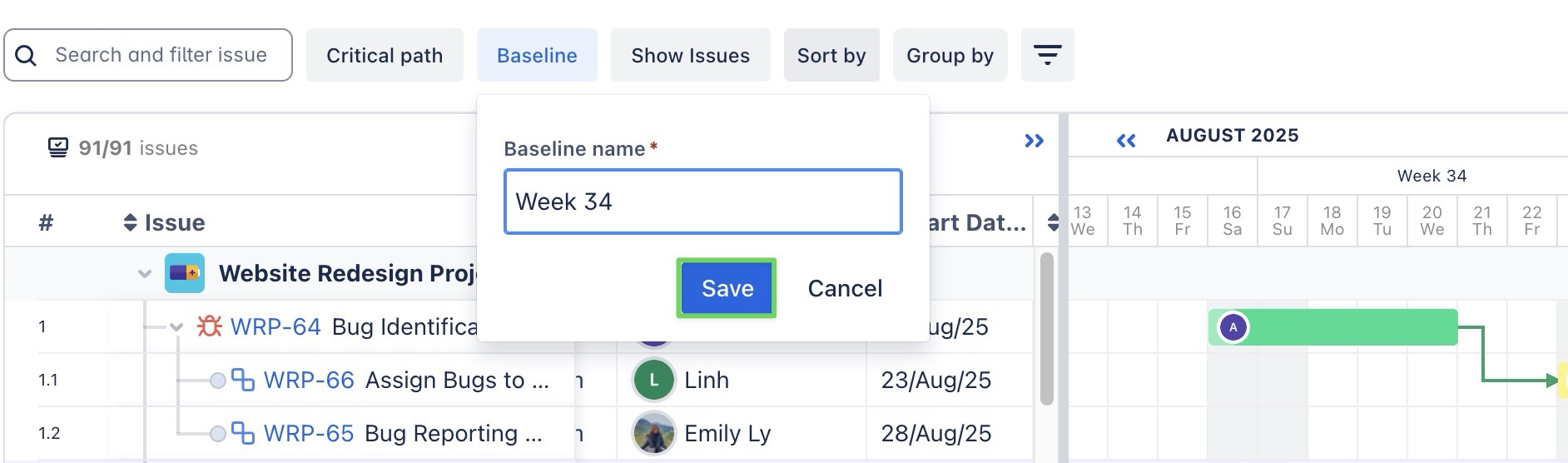This screenshot has width=1568, height=463.
Task: Click the WRP-66 subtask icon
Action: (x=242, y=380)
